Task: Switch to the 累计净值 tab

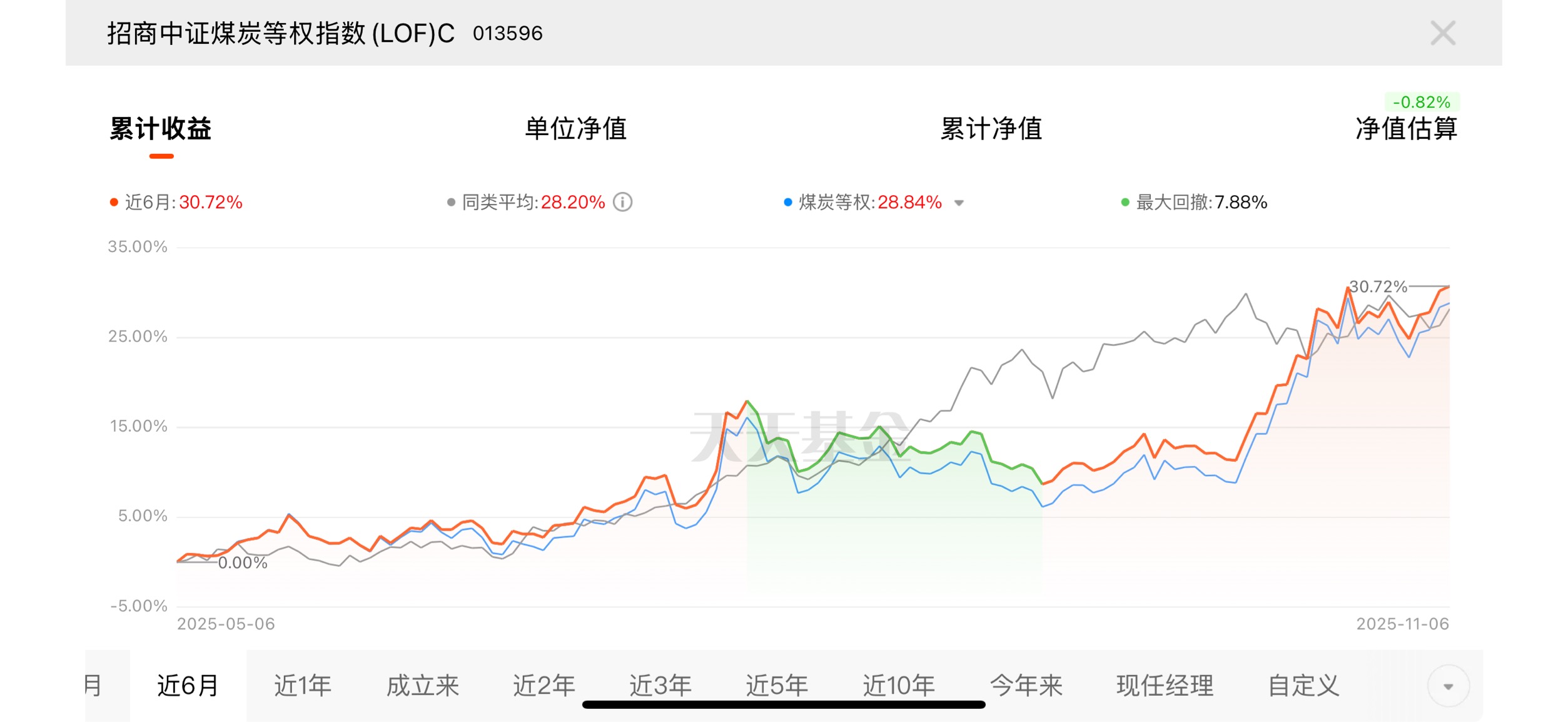Action: pyautogui.click(x=991, y=128)
